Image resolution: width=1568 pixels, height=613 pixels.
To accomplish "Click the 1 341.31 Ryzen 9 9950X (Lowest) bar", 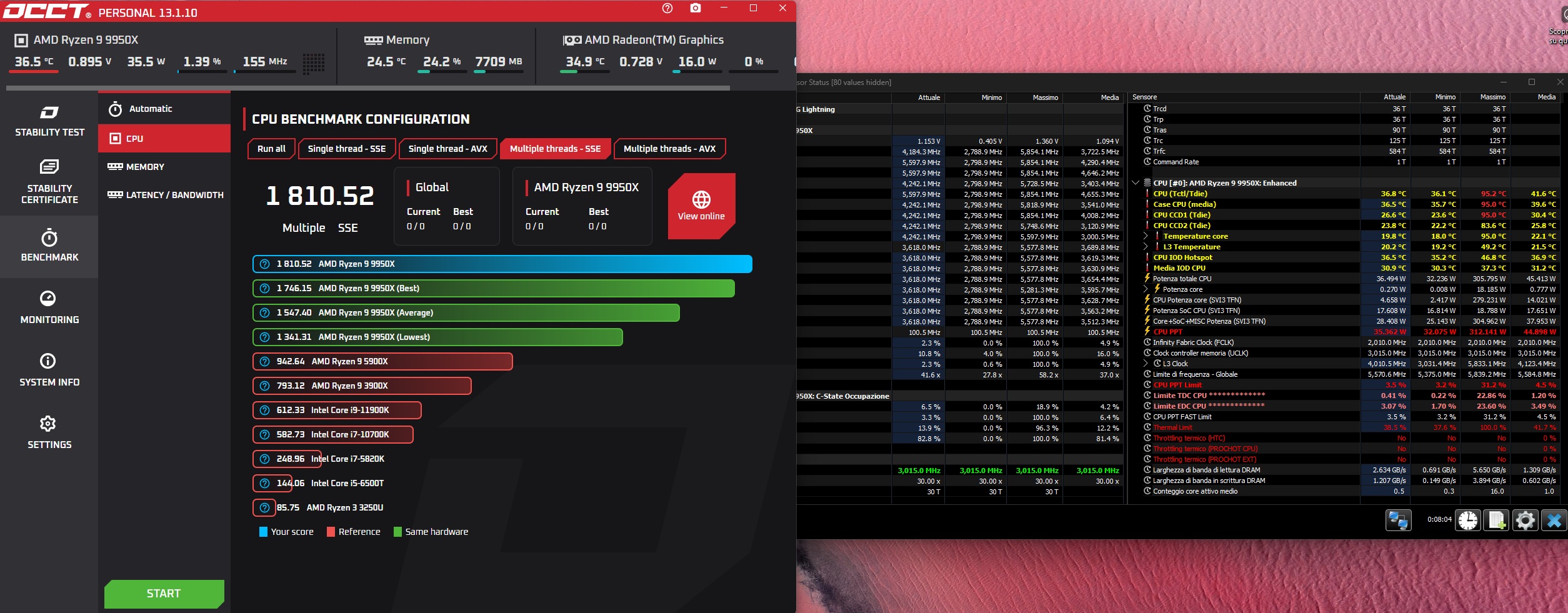I will pyautogui.click(x=437, y=337).
